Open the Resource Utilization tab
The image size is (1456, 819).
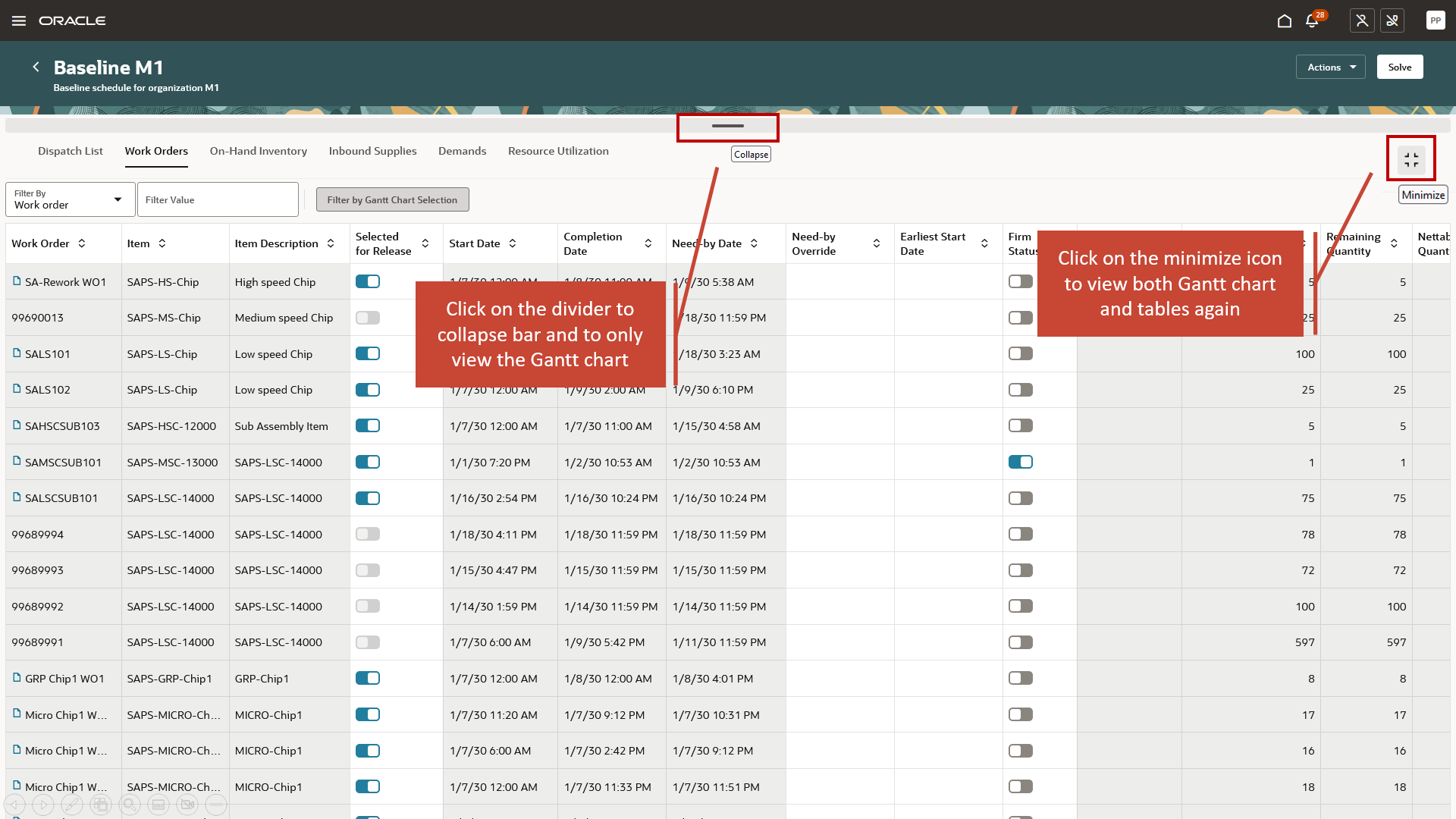tap(558, 151)
